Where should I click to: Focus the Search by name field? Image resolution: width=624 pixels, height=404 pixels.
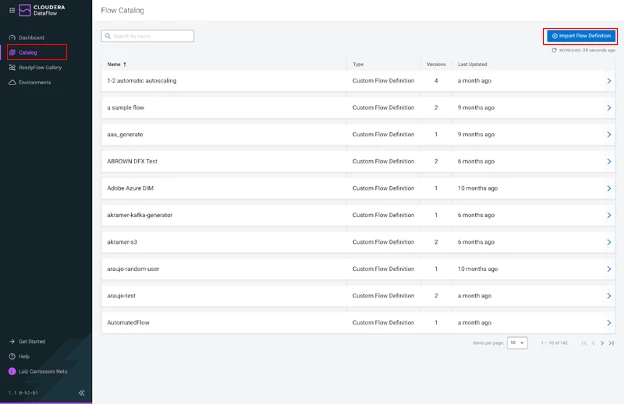tap(148, 36)
